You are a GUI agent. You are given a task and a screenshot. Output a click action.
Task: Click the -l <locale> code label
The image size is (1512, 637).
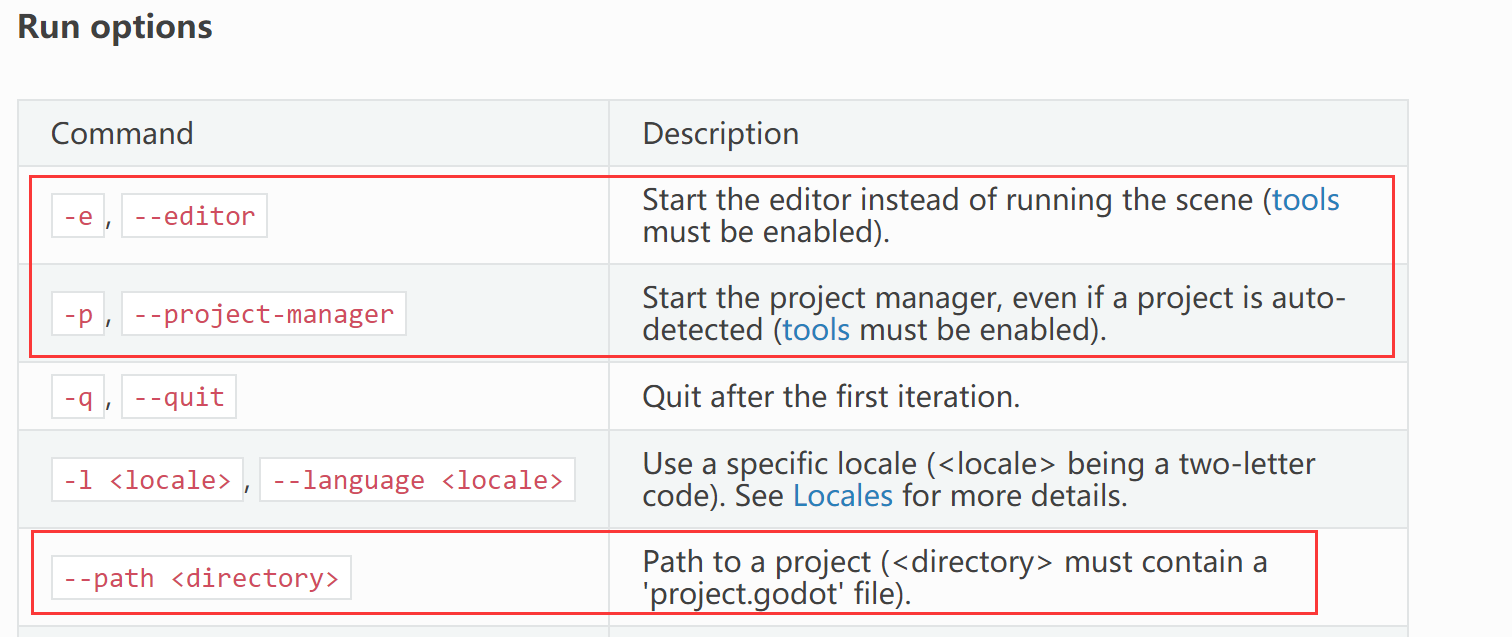(147, 480)
